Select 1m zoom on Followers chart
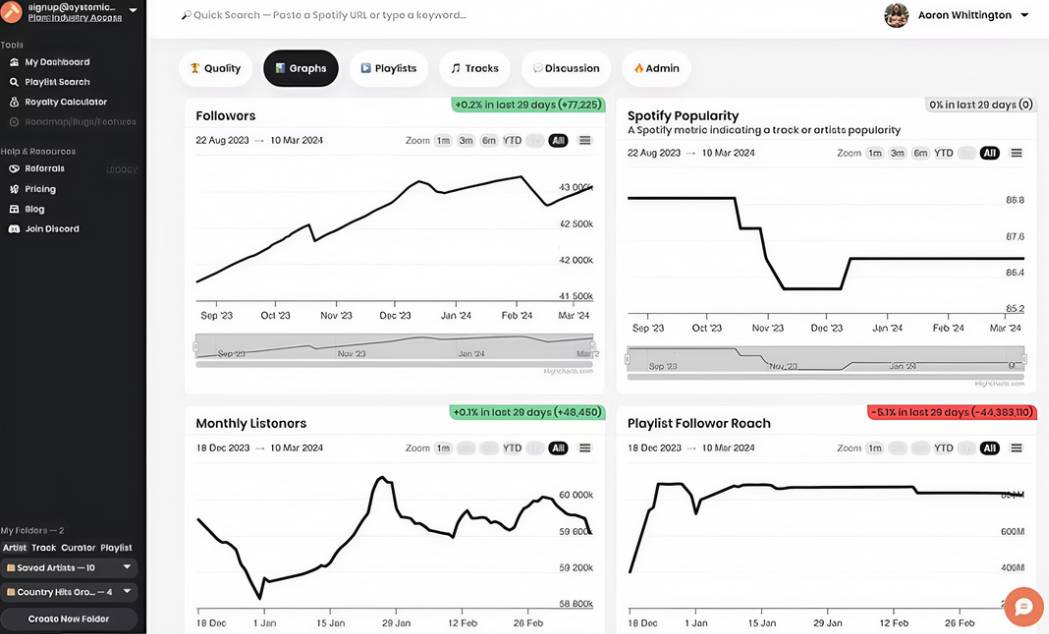Image resolution: width=1049 pixels, height=634 pixels. [x=442, y=141]
